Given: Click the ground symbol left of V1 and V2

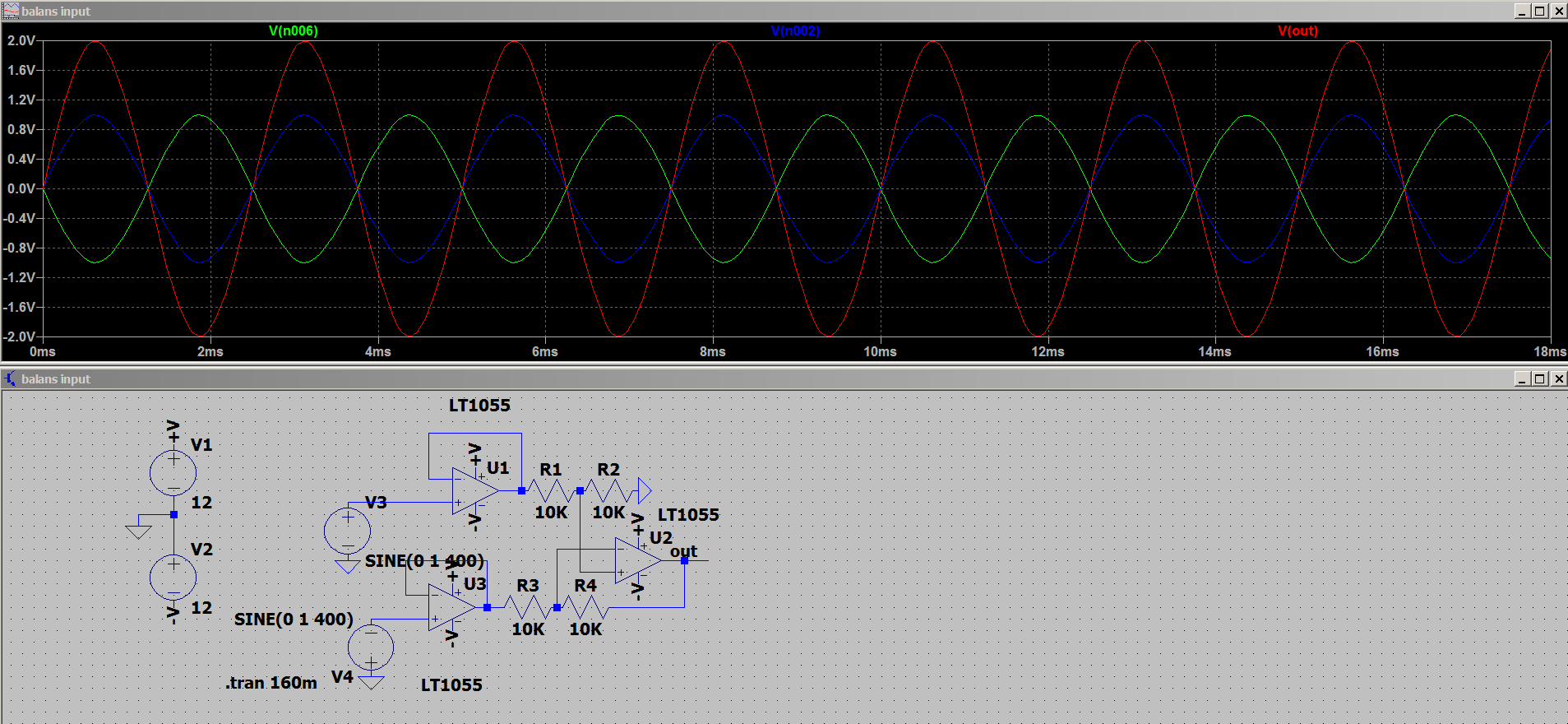Looking at the screenshot, I should click(139, 531).
